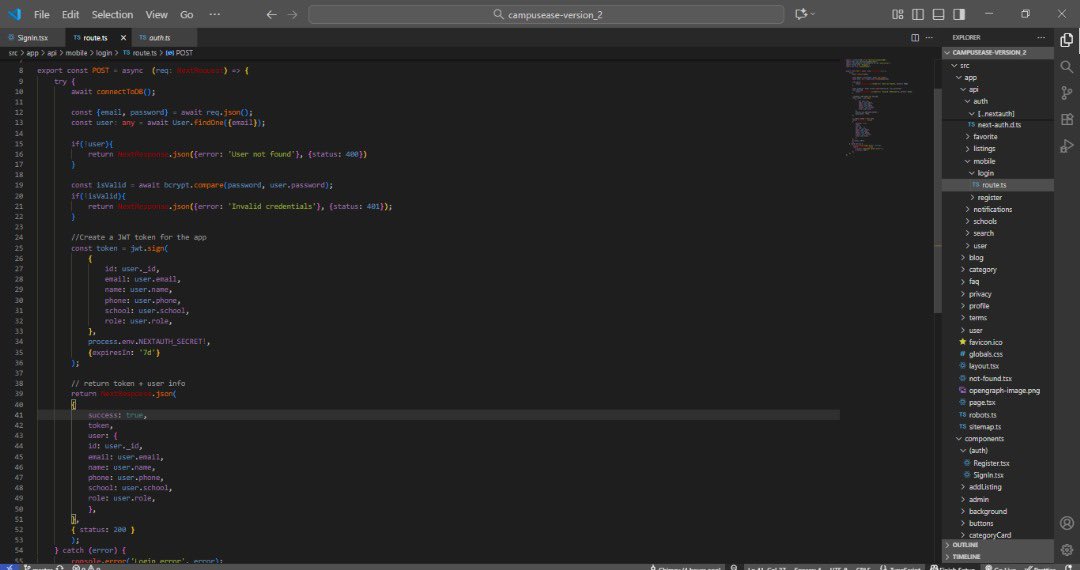
Task: Click the POST symbol in the breadcrumb
Action: pos(179,53)
